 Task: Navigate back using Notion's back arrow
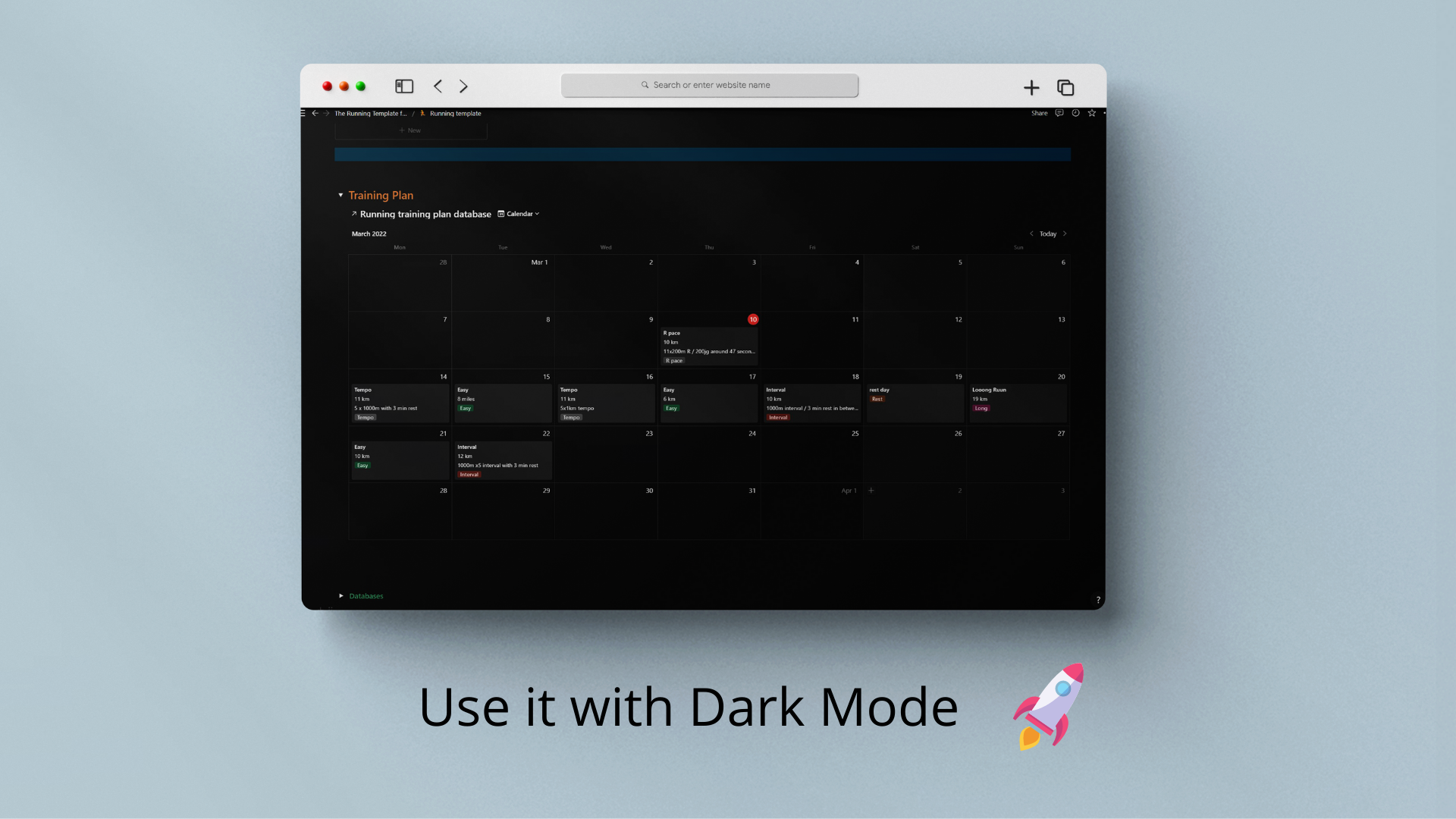click(x=315, y=113)
